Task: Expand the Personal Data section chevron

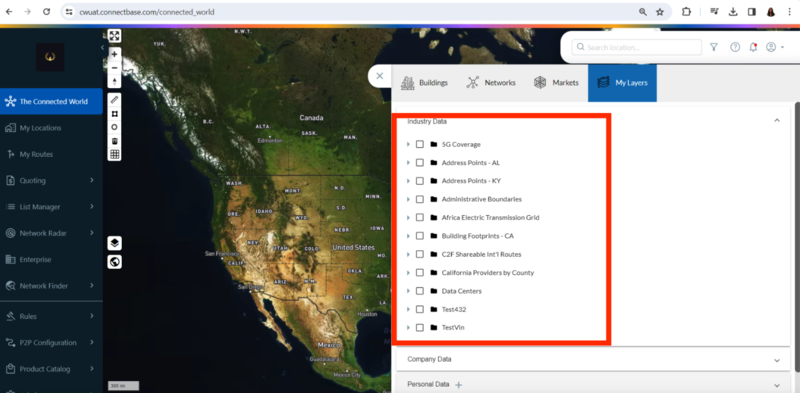Action: click(777, 385)
